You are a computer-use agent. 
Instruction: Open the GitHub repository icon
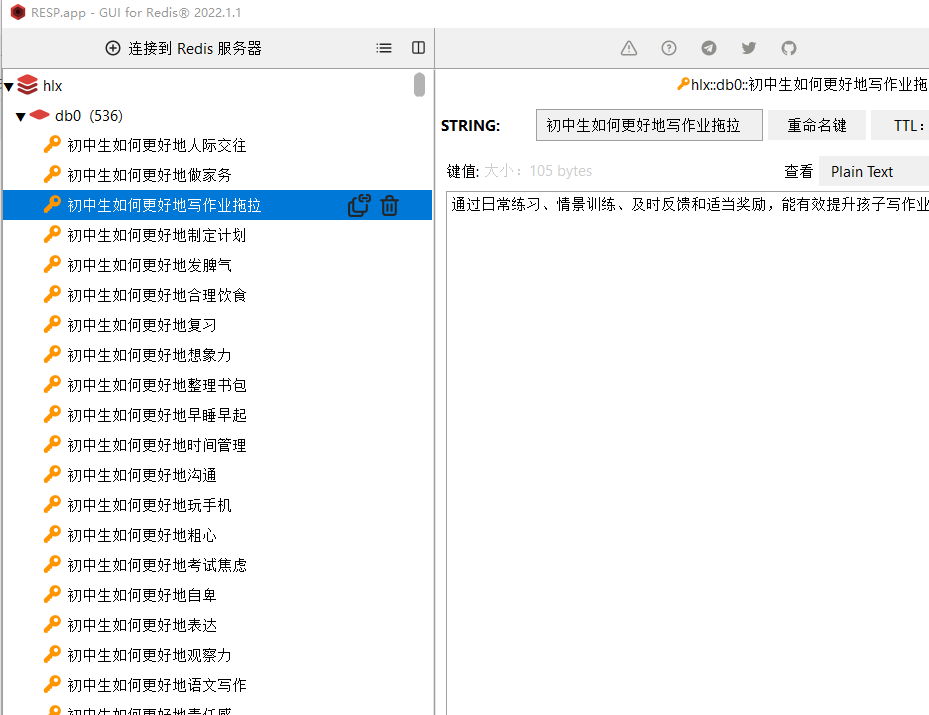pos(789,48)
